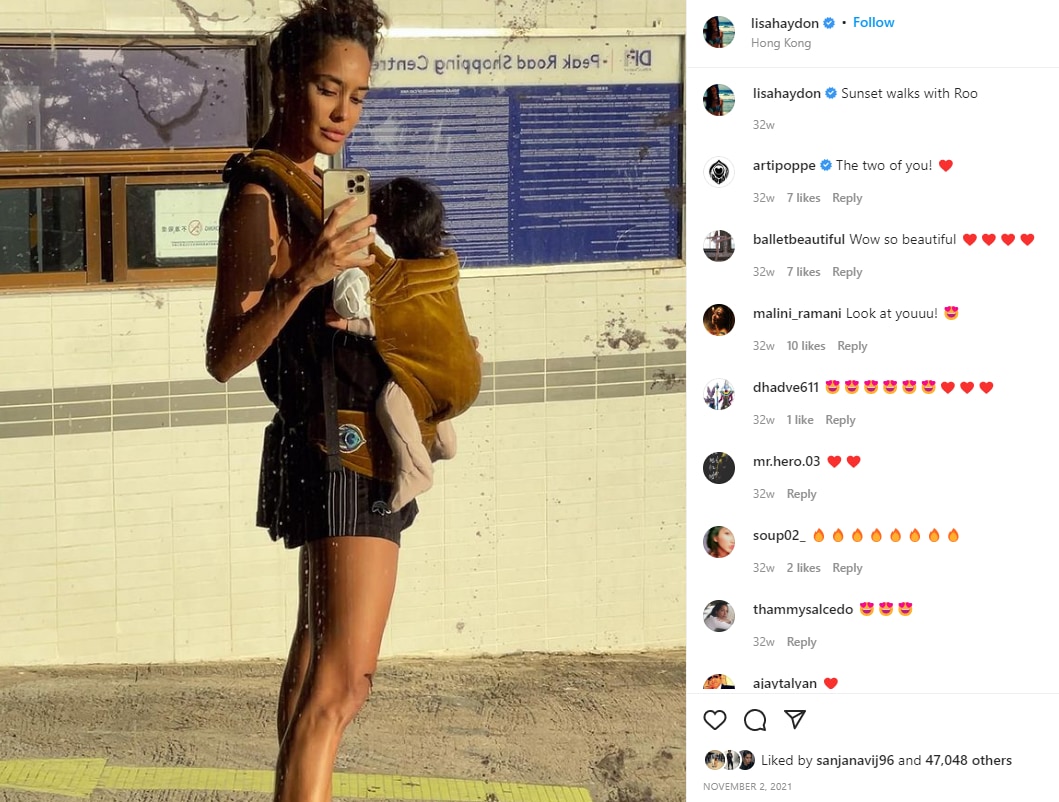
Task: Open thammysalcedo's profile avatar
Action: [719, 616]
